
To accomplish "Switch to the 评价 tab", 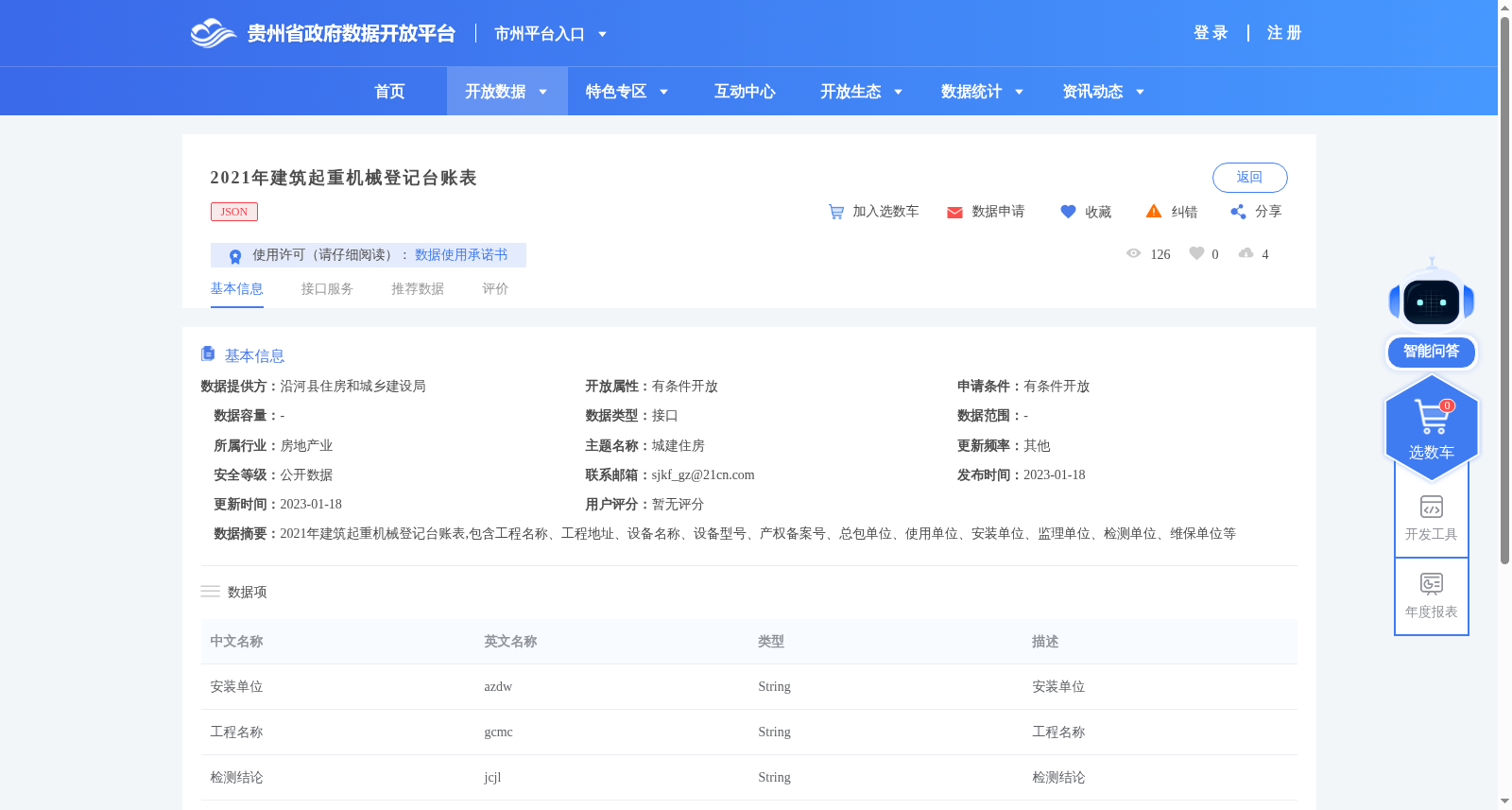I will [x=495, y=289].
